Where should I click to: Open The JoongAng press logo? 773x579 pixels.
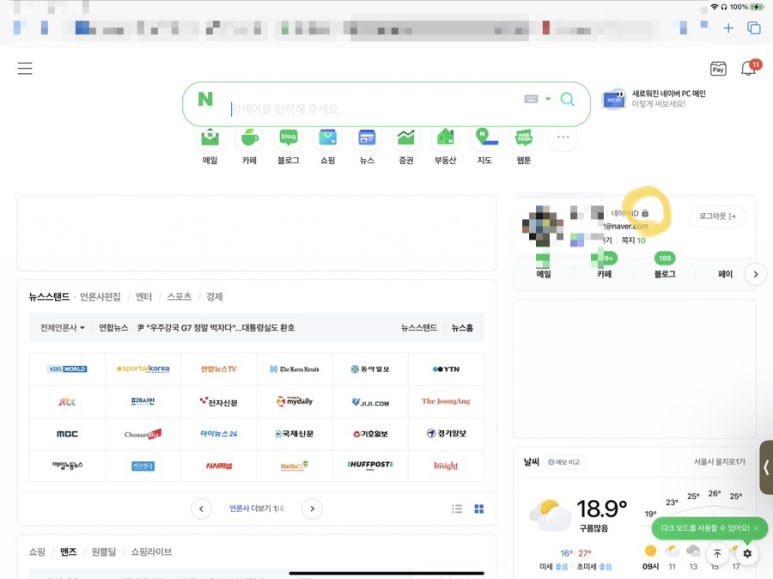pos(446,401)
